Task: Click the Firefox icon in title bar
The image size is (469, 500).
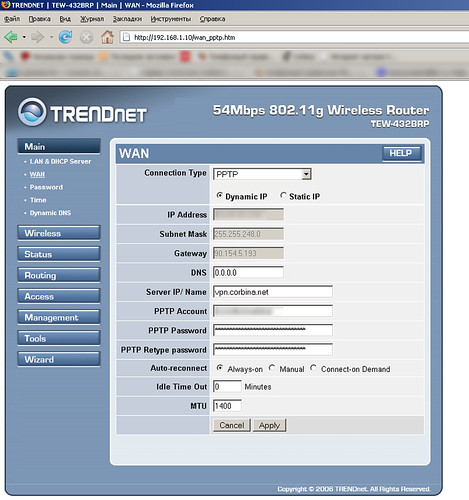Action: tap(5, 5)
